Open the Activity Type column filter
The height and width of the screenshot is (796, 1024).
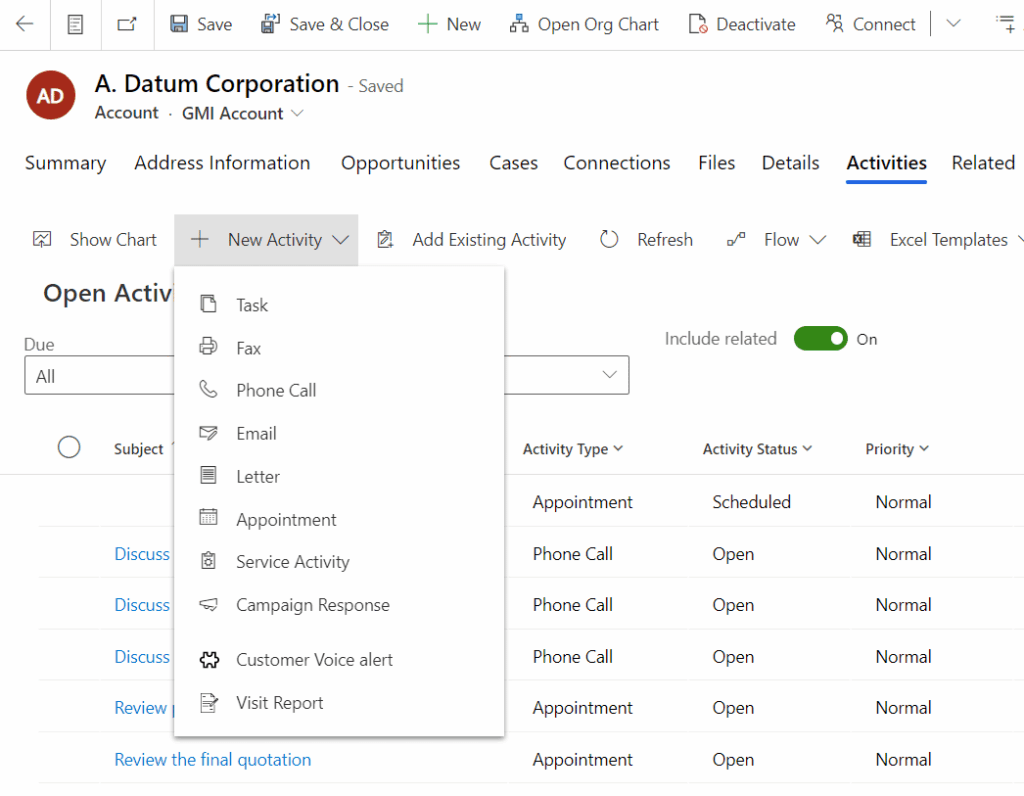pyautogui.click(x=573, y=449)
